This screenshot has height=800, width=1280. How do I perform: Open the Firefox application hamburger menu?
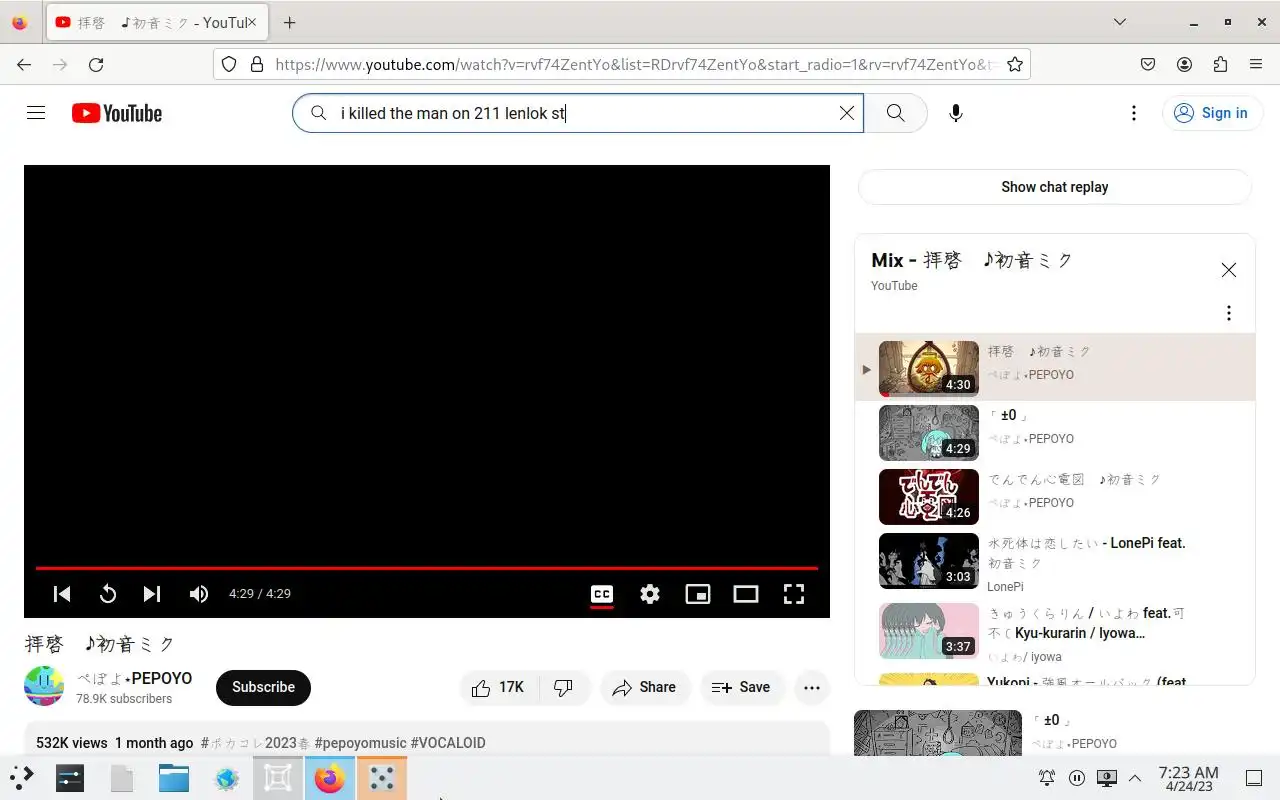tap(1256, 64)
